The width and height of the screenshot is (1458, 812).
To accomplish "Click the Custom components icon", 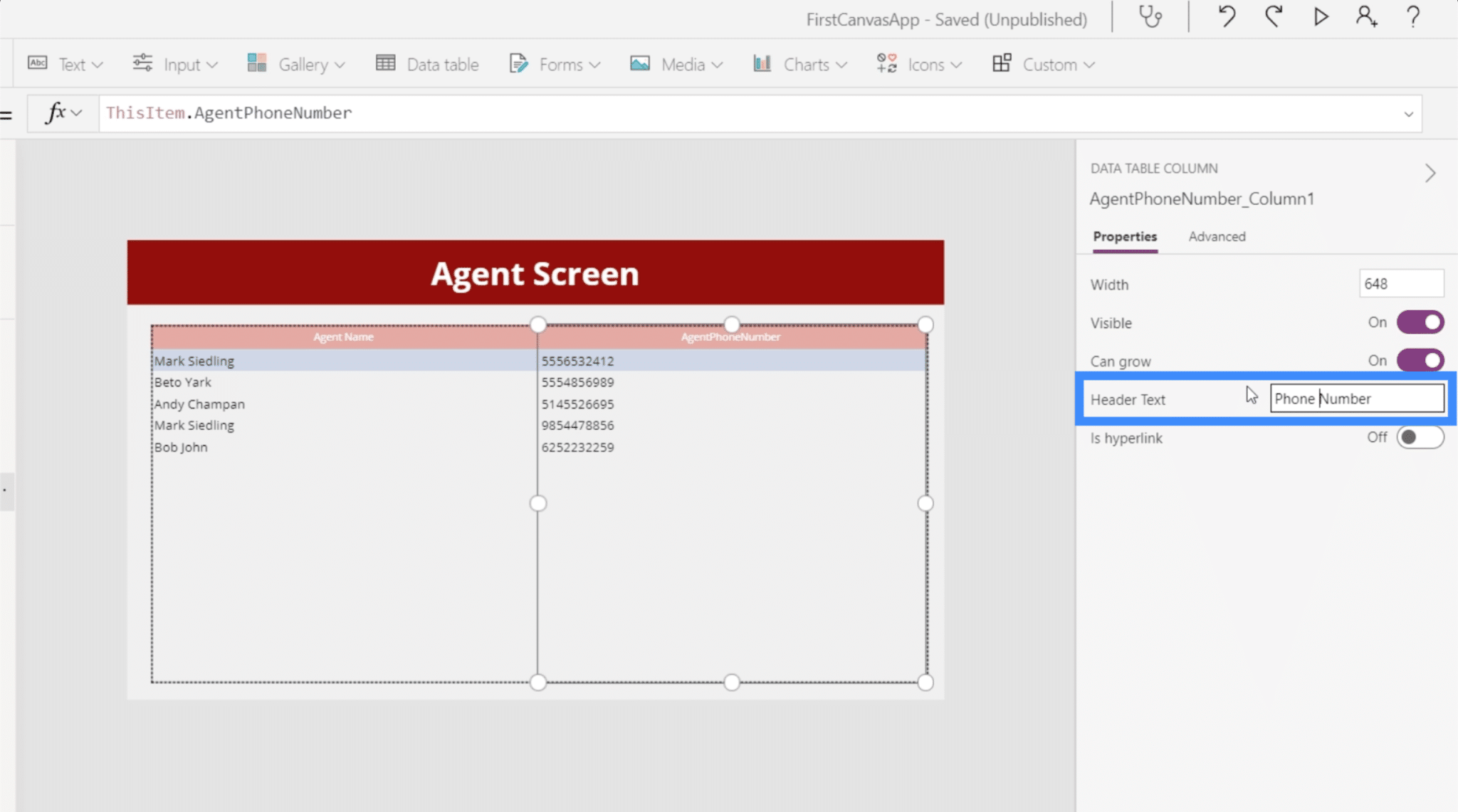I will [x=1002, y=63].
